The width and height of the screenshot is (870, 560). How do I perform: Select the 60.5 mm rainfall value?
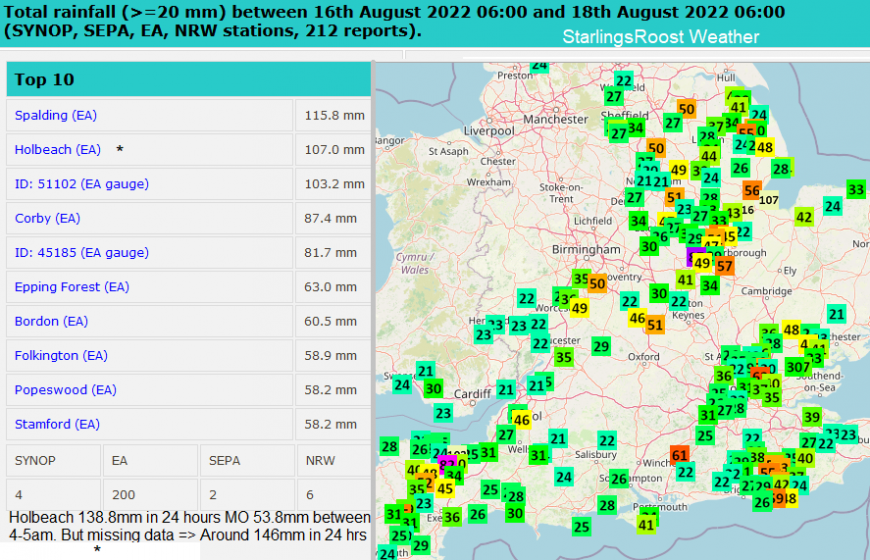pos(330,322)
